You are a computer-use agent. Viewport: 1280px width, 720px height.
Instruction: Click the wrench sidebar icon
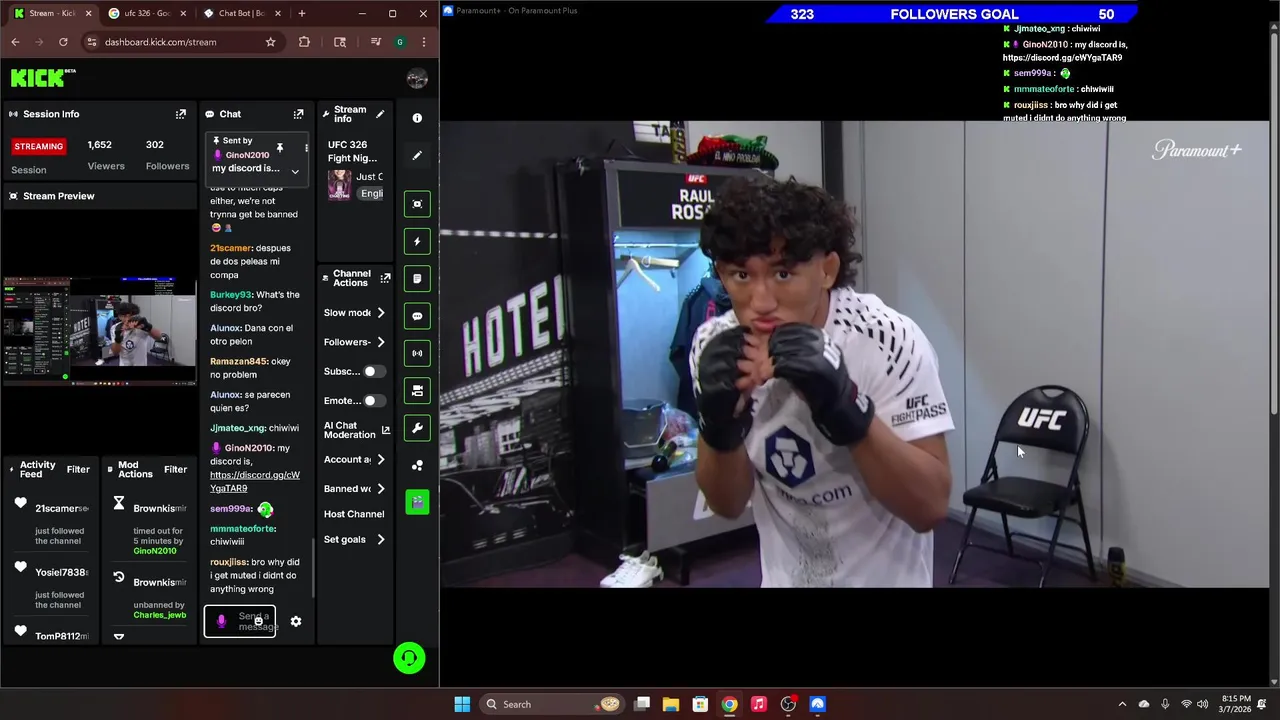[417, 428]
